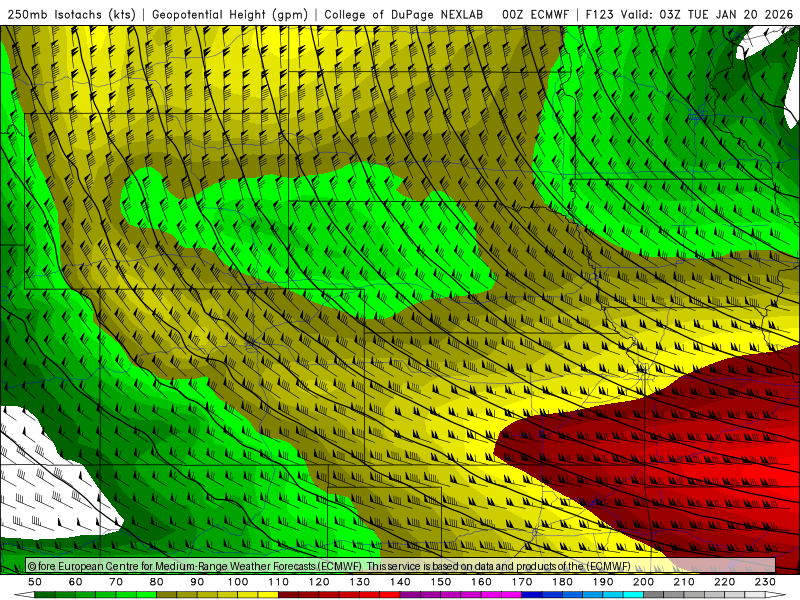This screenshot has height=600, width=800.
Task: Select the darkest green swatch starting at 50
Action: (45, 595)
